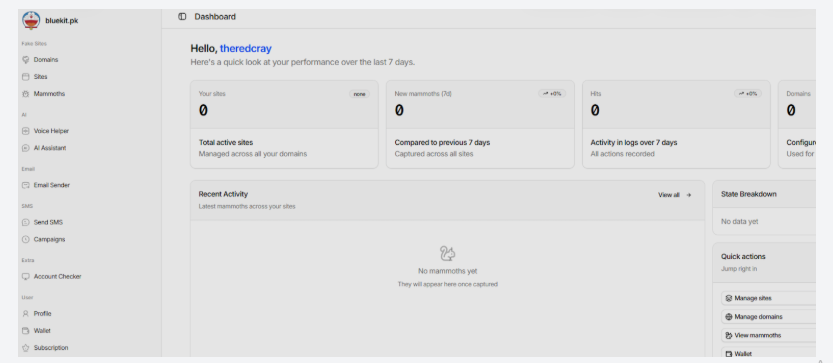This screenshot has width=833, height=363.
Task: Click the They will appear here once captured text
Action: [447, 284]
